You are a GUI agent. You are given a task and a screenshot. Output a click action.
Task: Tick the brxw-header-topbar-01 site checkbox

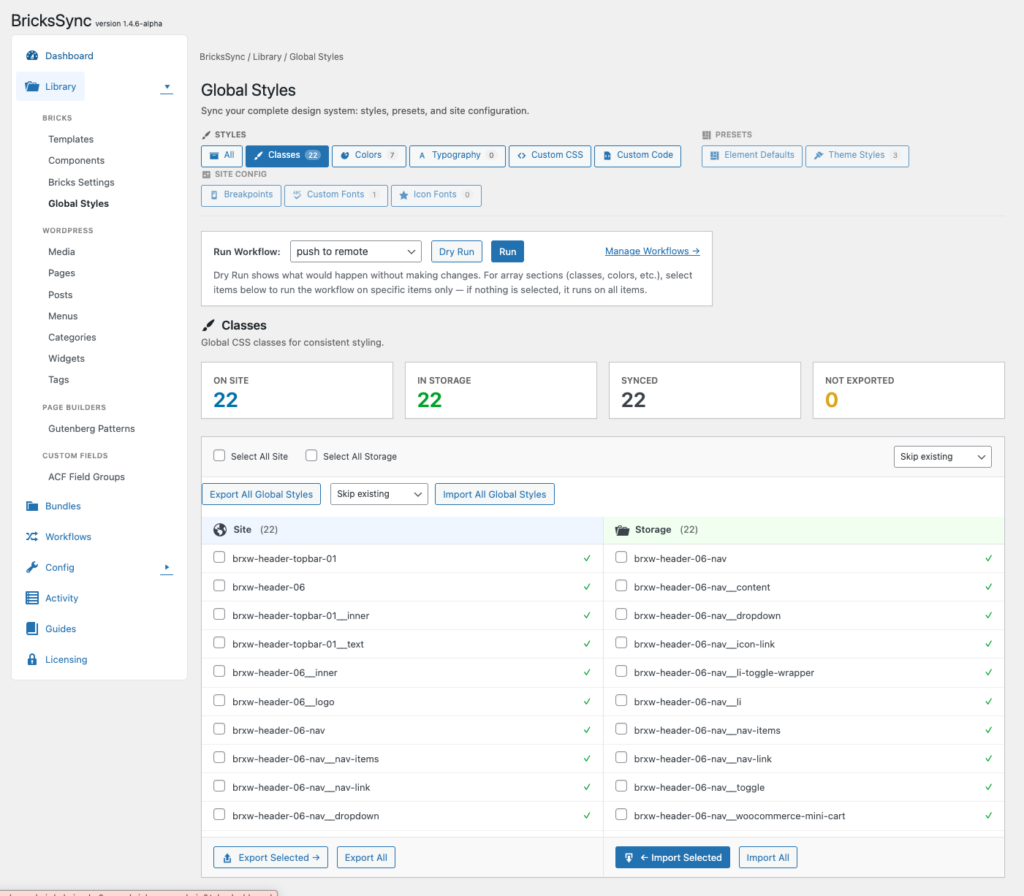click(219, 558)
